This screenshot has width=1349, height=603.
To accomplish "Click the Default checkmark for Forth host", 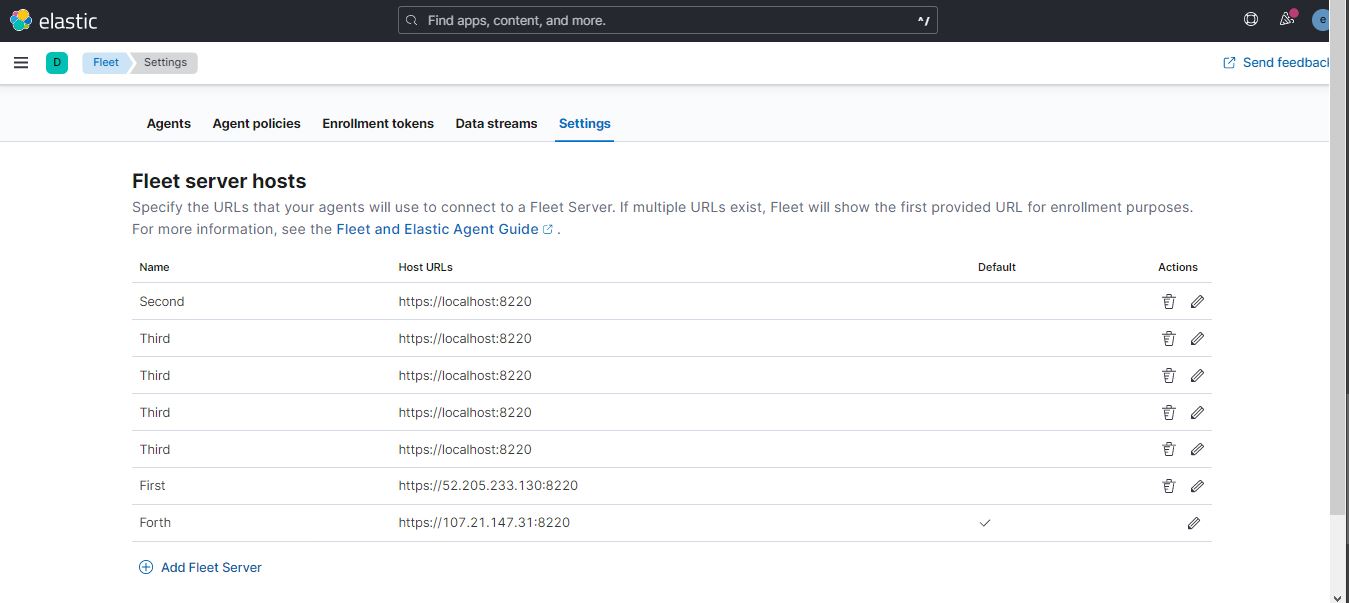I will coord(985,522).
